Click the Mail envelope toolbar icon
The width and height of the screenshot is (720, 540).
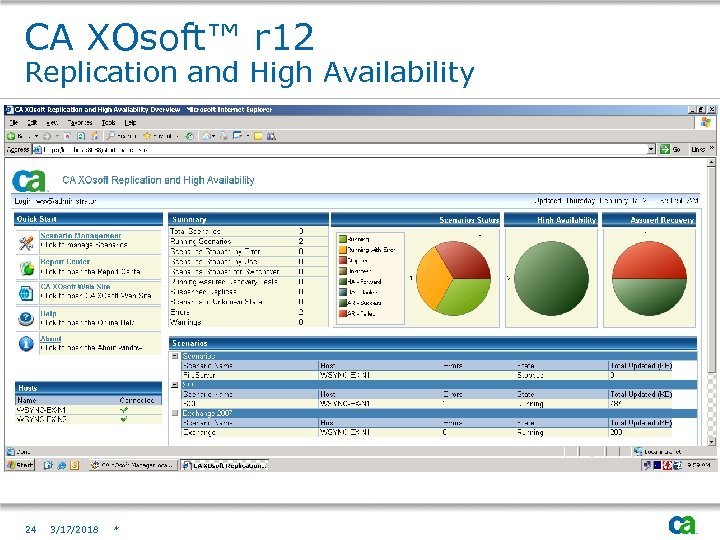point(207,136)
